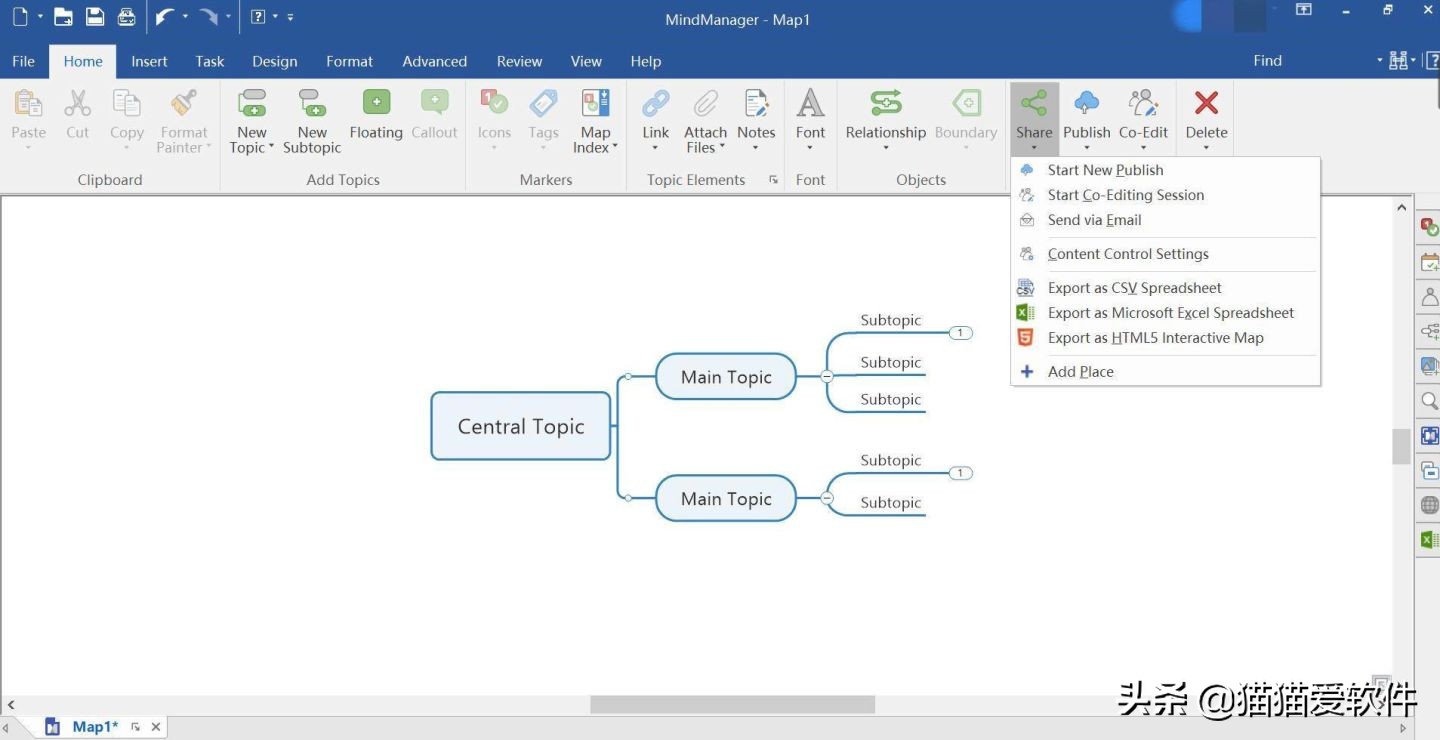Click the Relationship icon

coord(885,104)
